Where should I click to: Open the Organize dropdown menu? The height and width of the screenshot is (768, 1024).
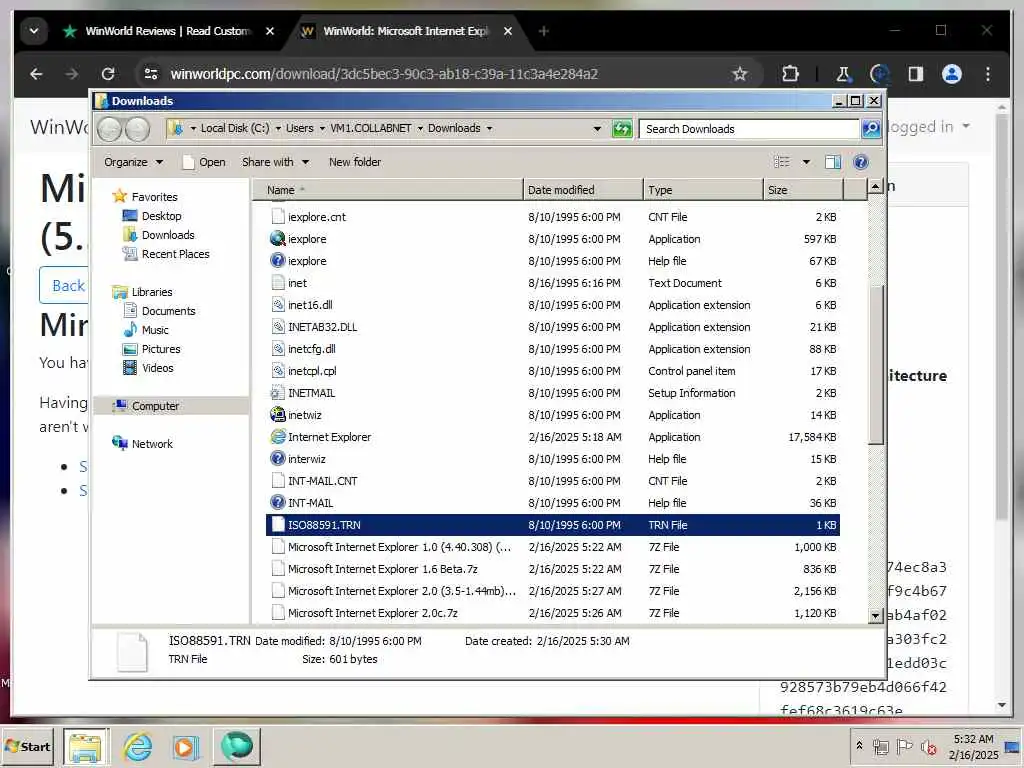[133, 162]
